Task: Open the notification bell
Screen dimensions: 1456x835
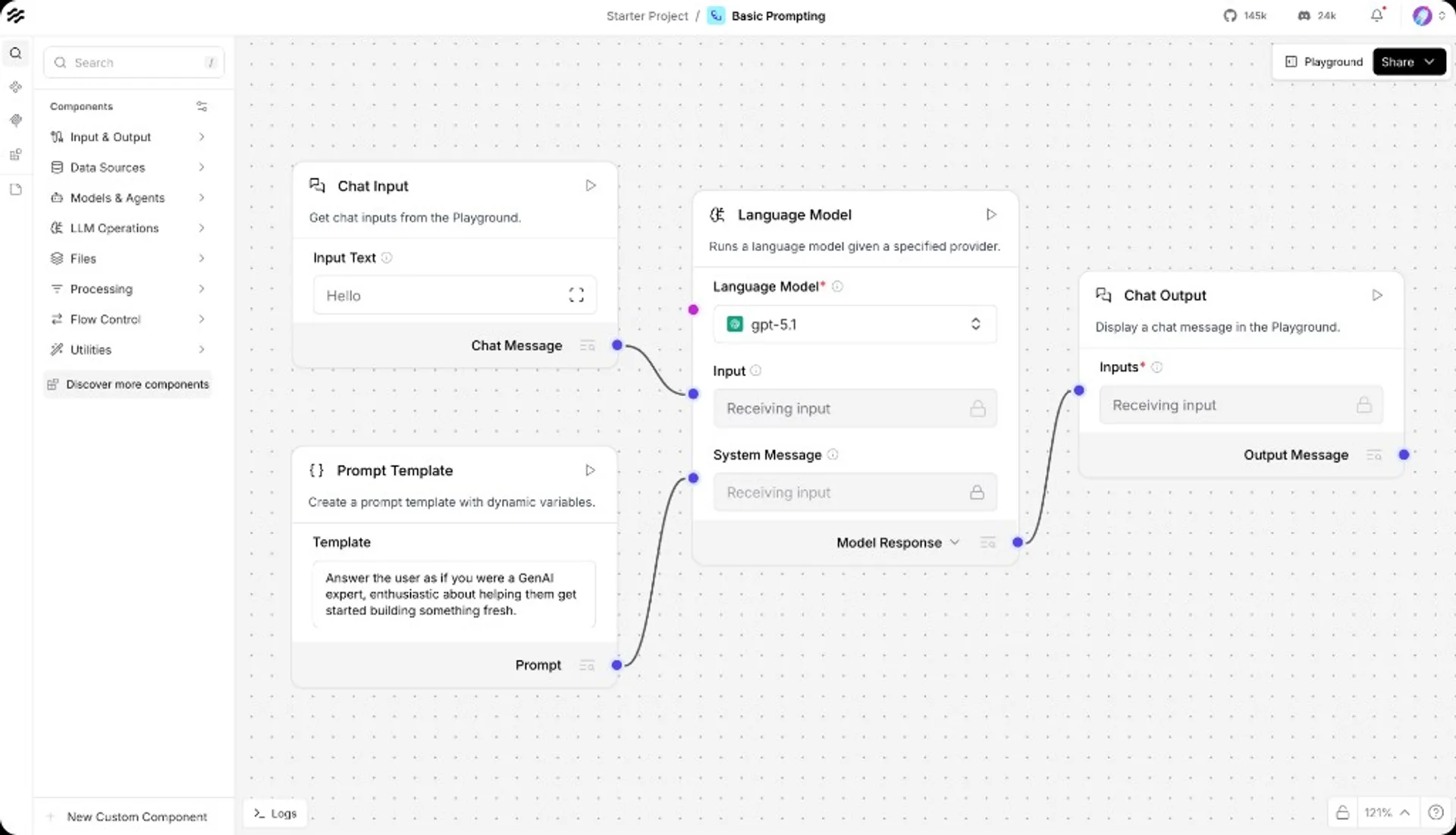Action: click(x=1376, y=15)
